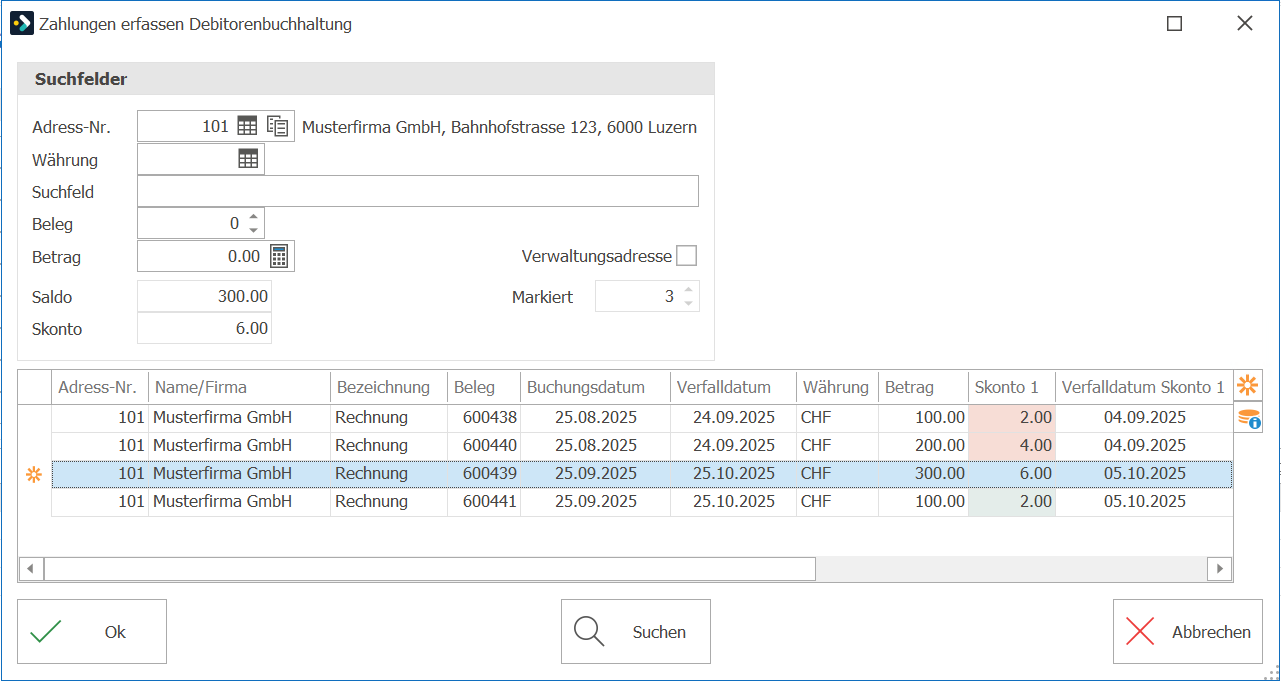Screen dimensions: 1281x682
Task: Click into the Suchfeld text input
Action: point(418,191)
